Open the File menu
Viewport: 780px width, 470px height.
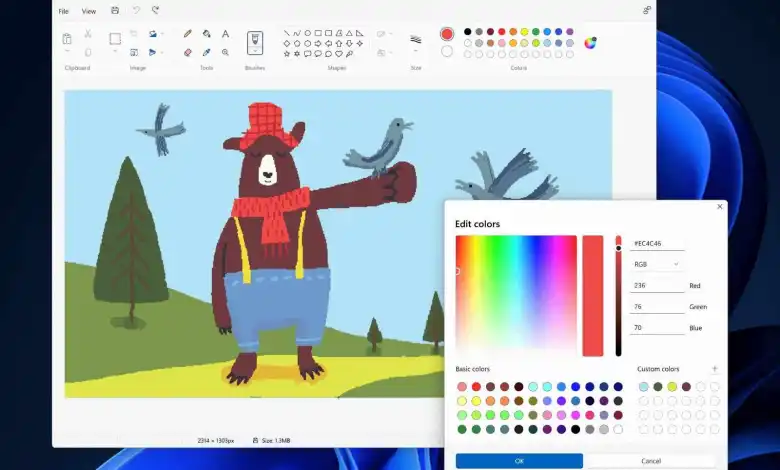point(64,11)
